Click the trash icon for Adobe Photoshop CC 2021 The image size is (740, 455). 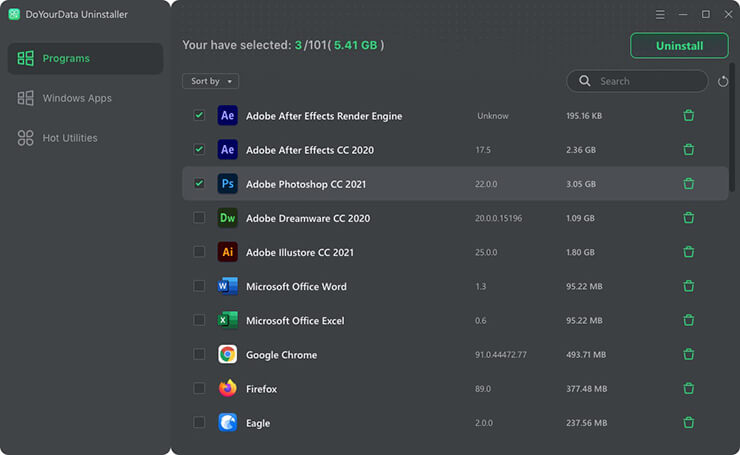688,184
